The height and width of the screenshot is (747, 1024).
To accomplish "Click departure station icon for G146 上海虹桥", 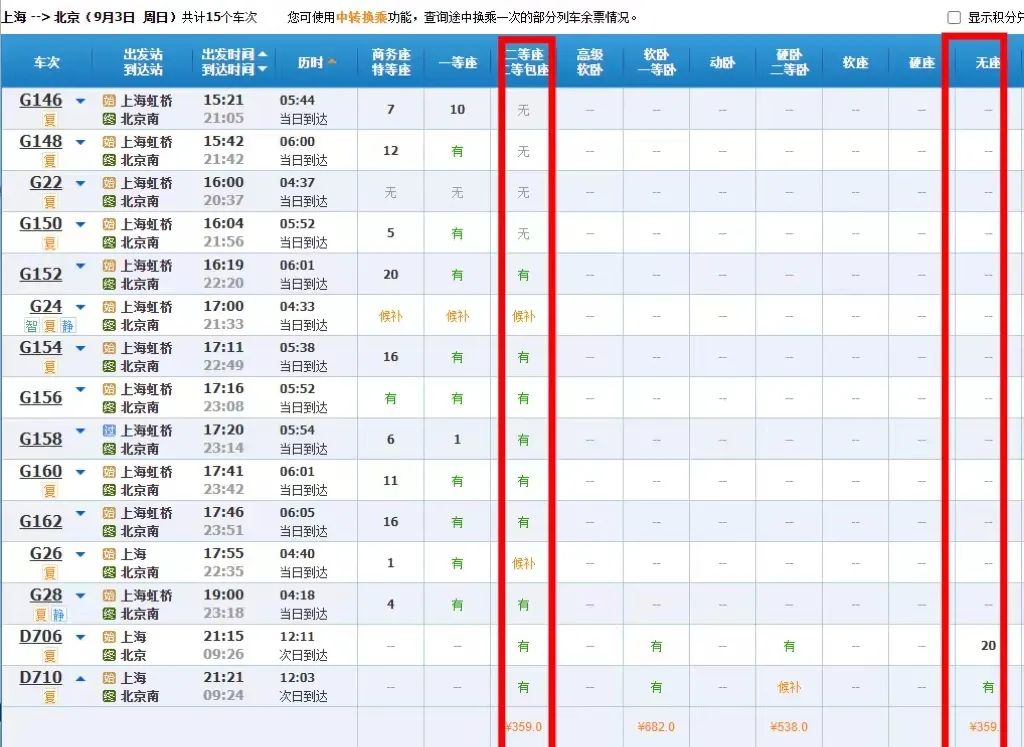I will click(x=109, y=101).
